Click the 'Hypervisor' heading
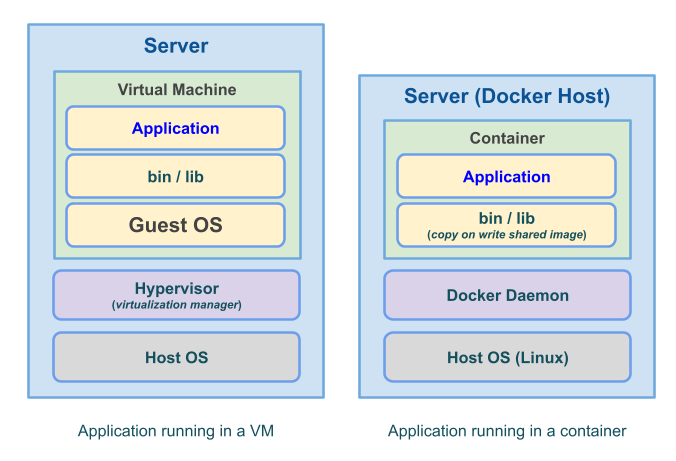The image size is (676, 461). 177,289
